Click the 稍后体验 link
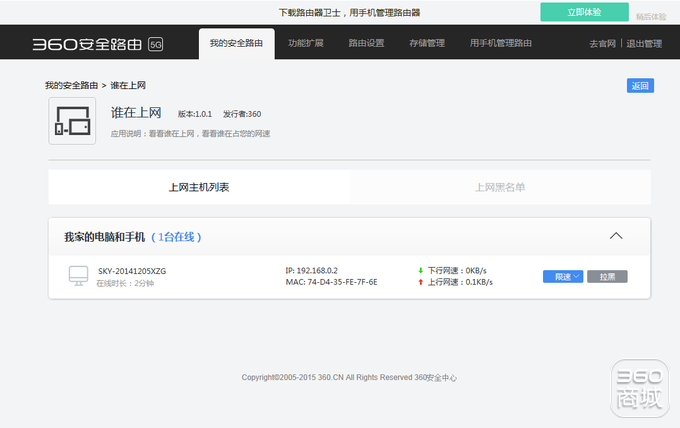680x428 pixels. click(x=651, y=17)
